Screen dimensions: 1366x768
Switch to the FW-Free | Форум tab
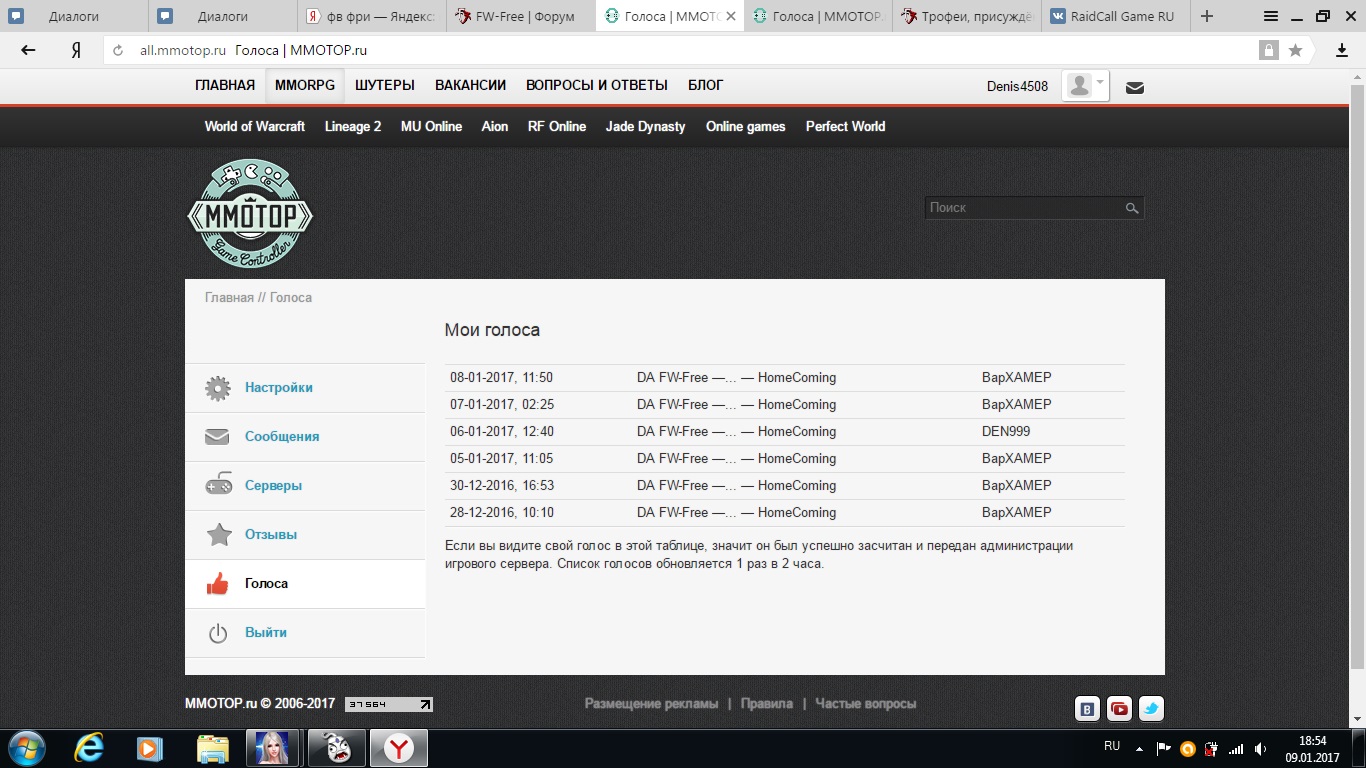[520, 16]
